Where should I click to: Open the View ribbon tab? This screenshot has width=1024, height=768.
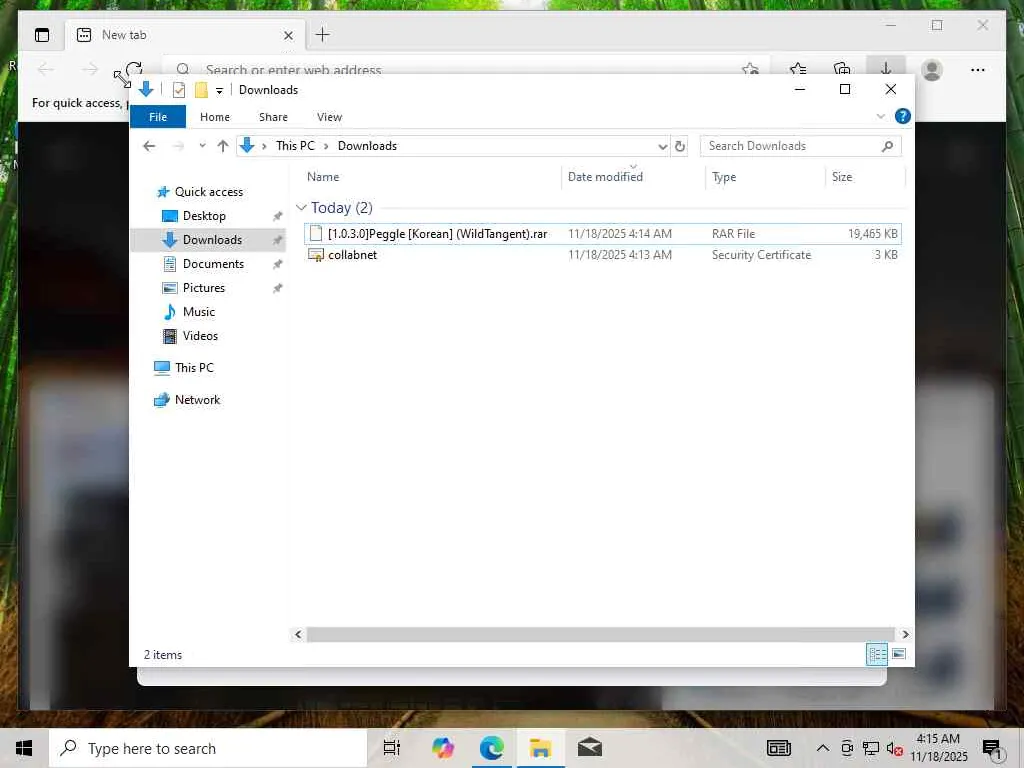click(x=329, y=117)
